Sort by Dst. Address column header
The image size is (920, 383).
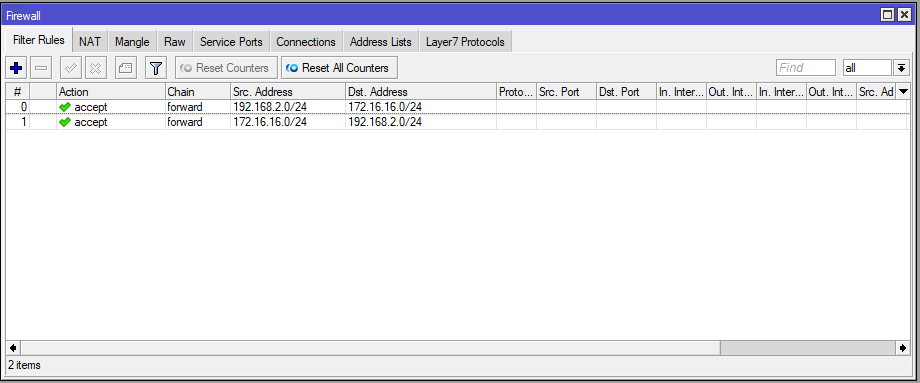tap(421, 92)
